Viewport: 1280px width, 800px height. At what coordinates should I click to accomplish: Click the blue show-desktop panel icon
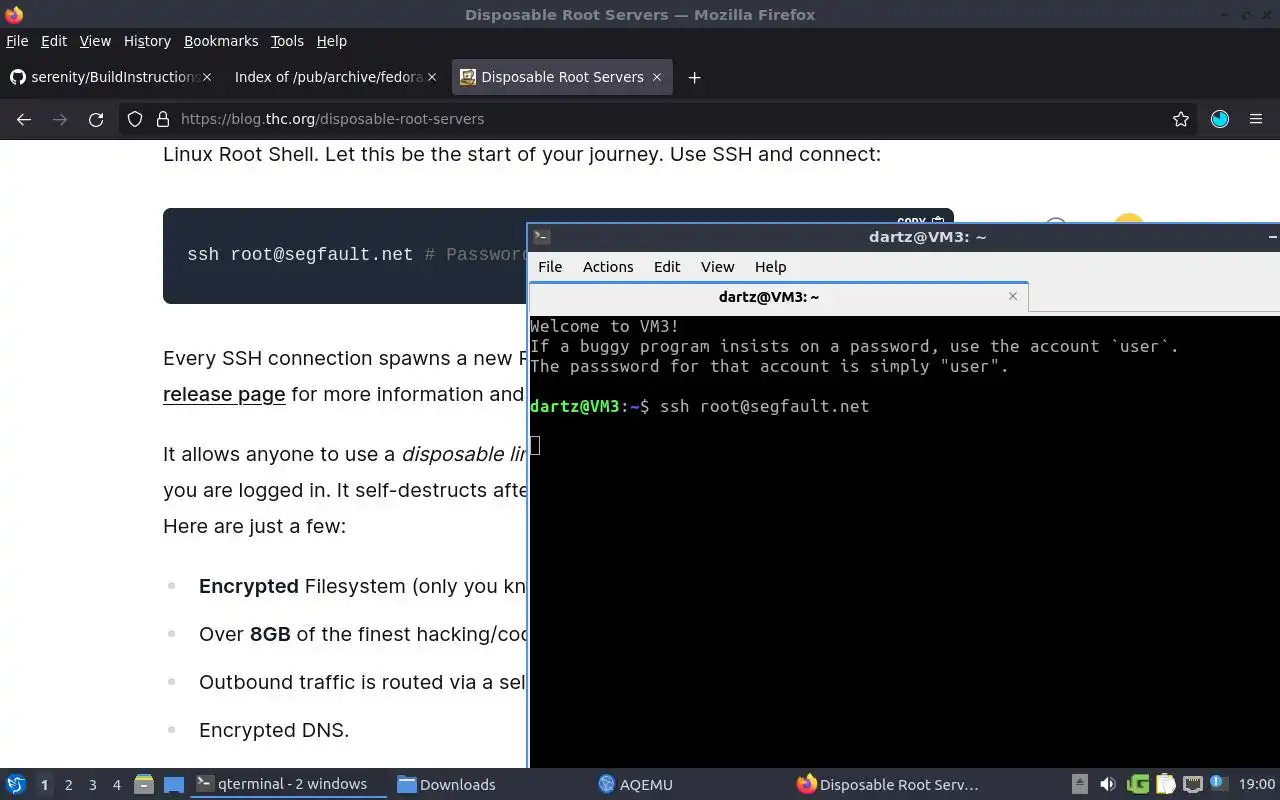tap(174, 784)
